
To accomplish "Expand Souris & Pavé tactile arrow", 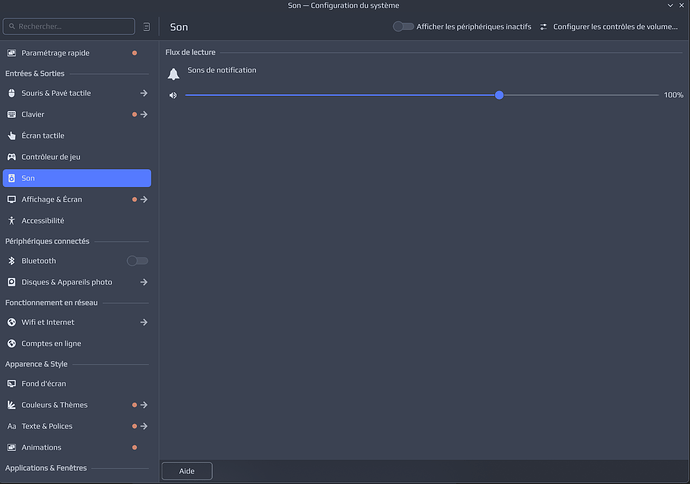I will click(x=144, y=93).
